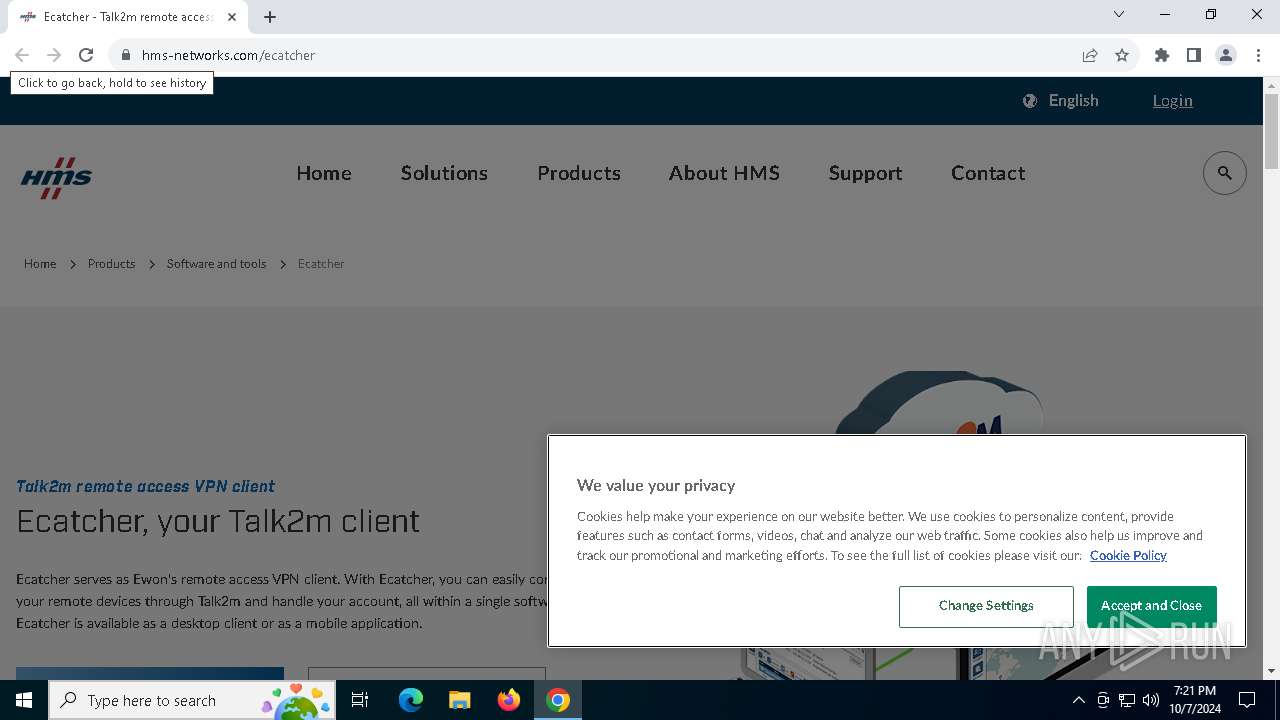Click the browser forward arrow
The width and height of the screenshot is (1280, 720).
click(x=54, y=55)
